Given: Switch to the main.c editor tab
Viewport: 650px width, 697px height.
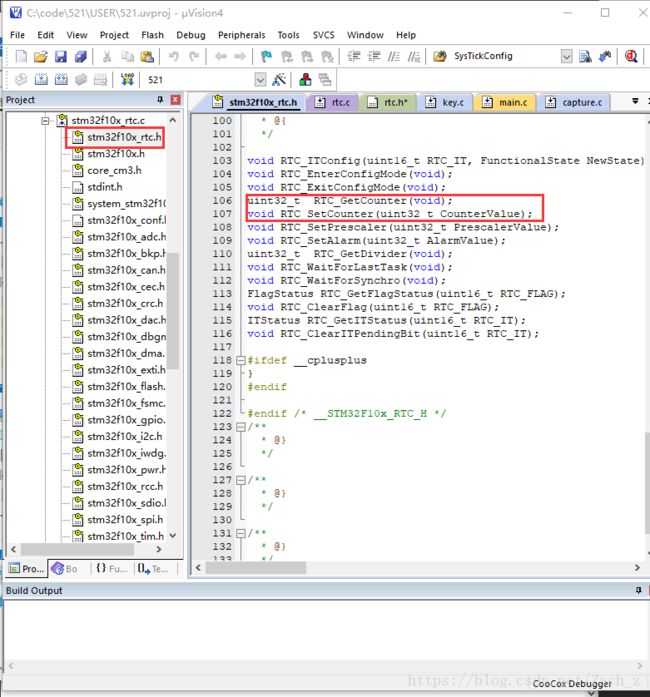Looking at the screenshot, I should [505, 102].
